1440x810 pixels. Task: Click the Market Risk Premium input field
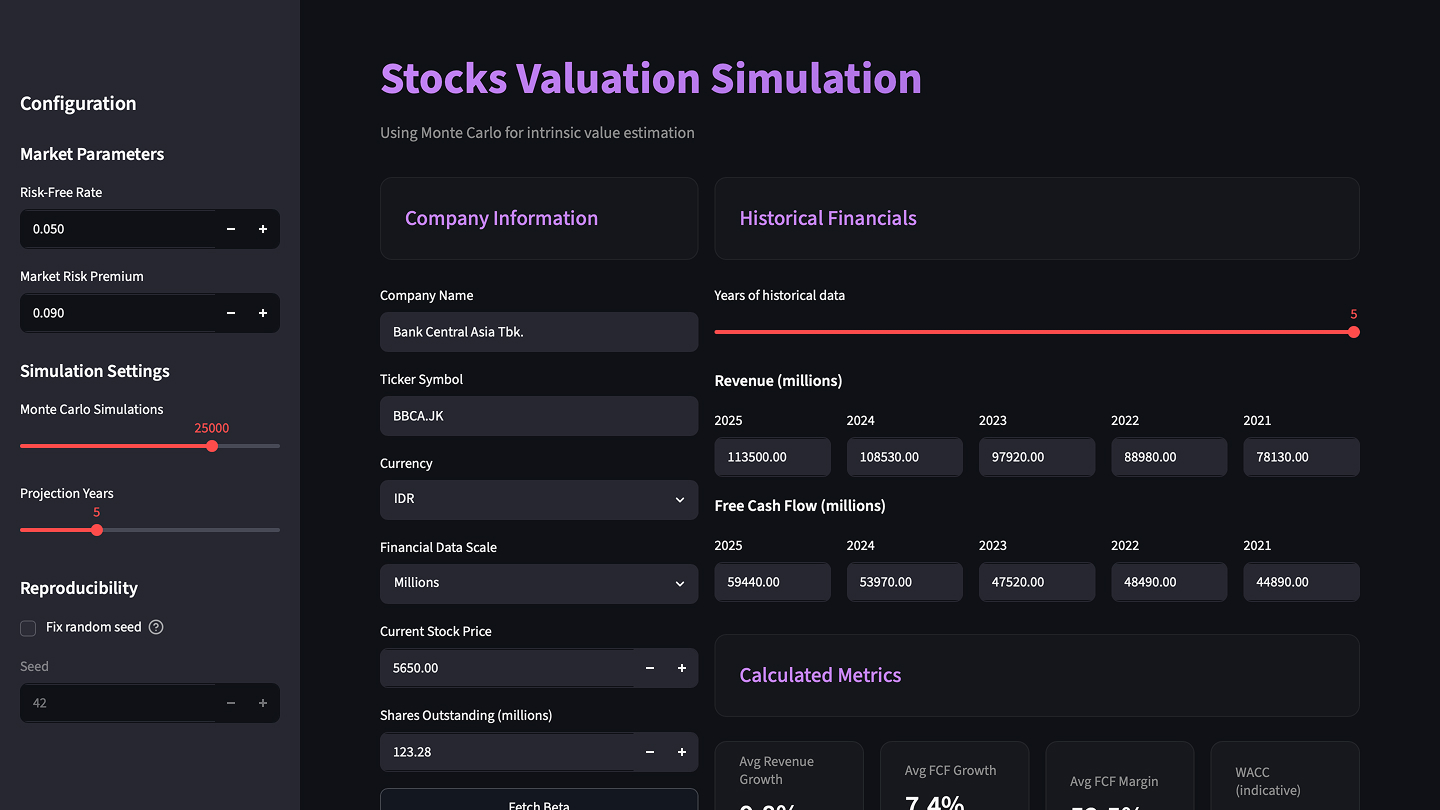pyautogui.click(x=117, y=313)
